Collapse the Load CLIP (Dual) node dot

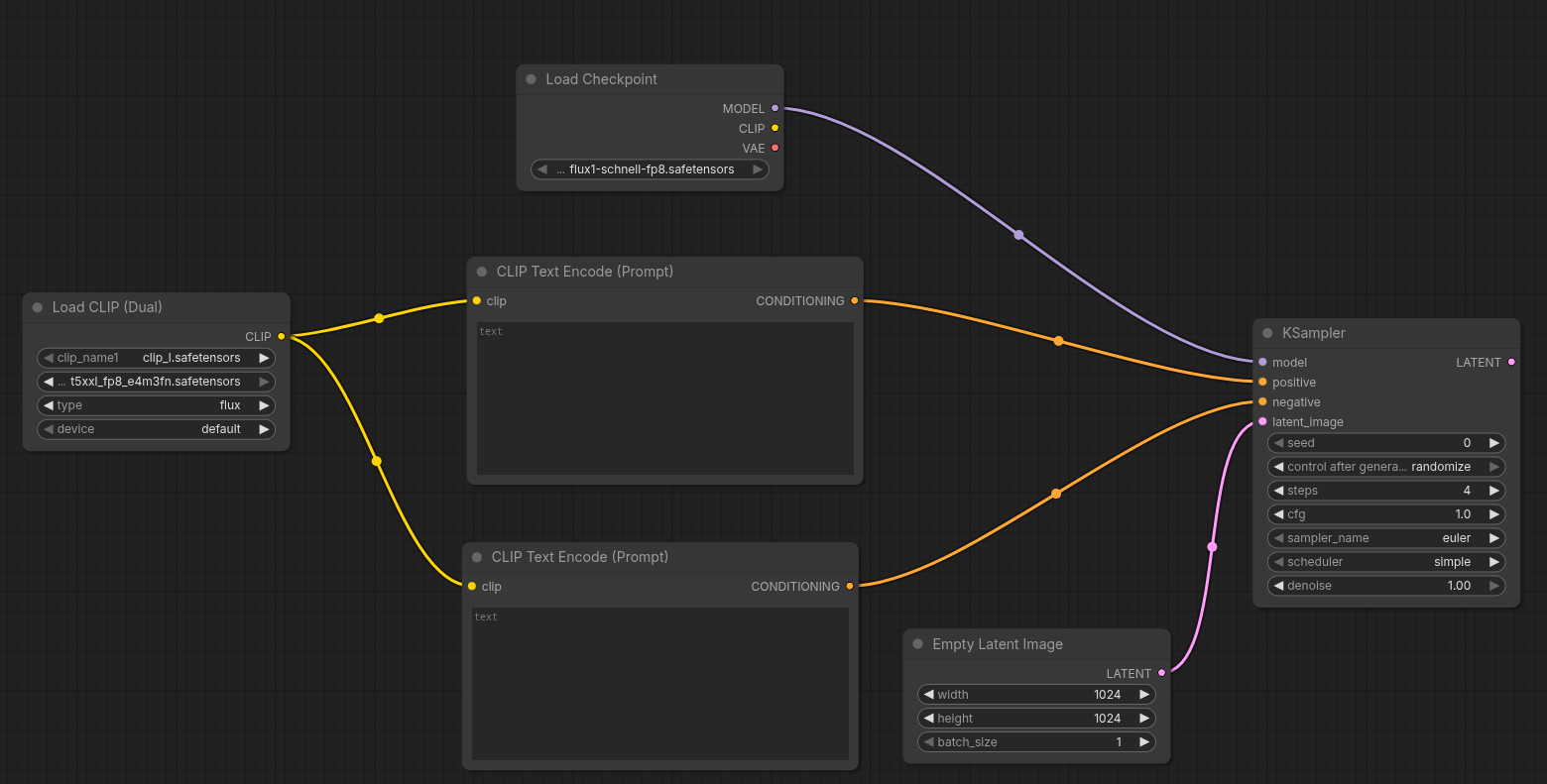[38, 307]
